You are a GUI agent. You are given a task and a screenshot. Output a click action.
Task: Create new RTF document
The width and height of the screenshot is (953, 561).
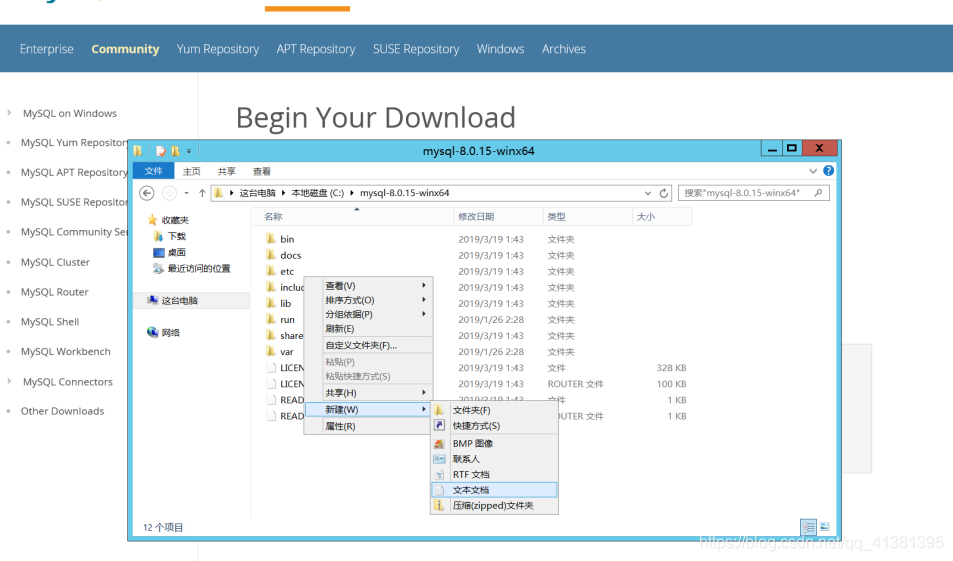[494, 475]
